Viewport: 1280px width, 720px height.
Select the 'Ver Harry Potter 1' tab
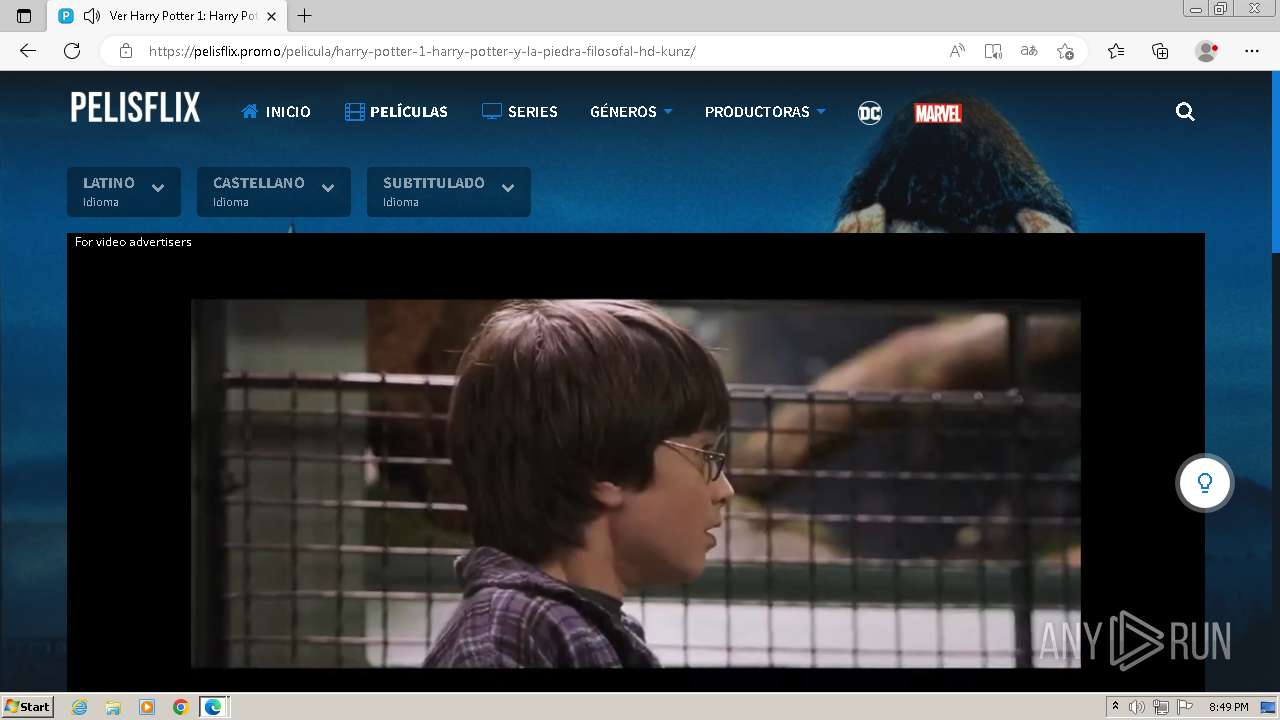[166, 16]
